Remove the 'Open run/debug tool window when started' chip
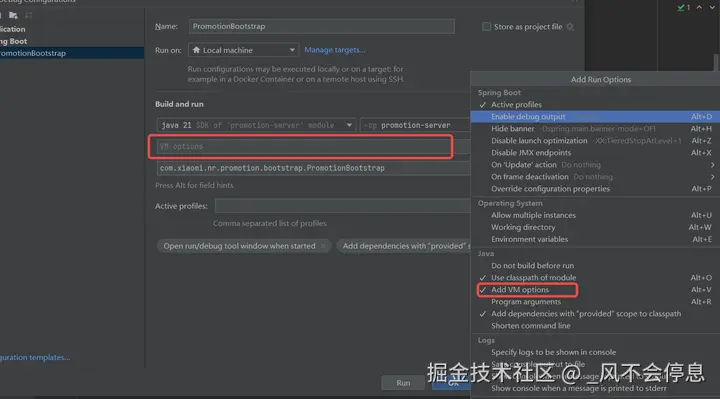 pos(323,246)
